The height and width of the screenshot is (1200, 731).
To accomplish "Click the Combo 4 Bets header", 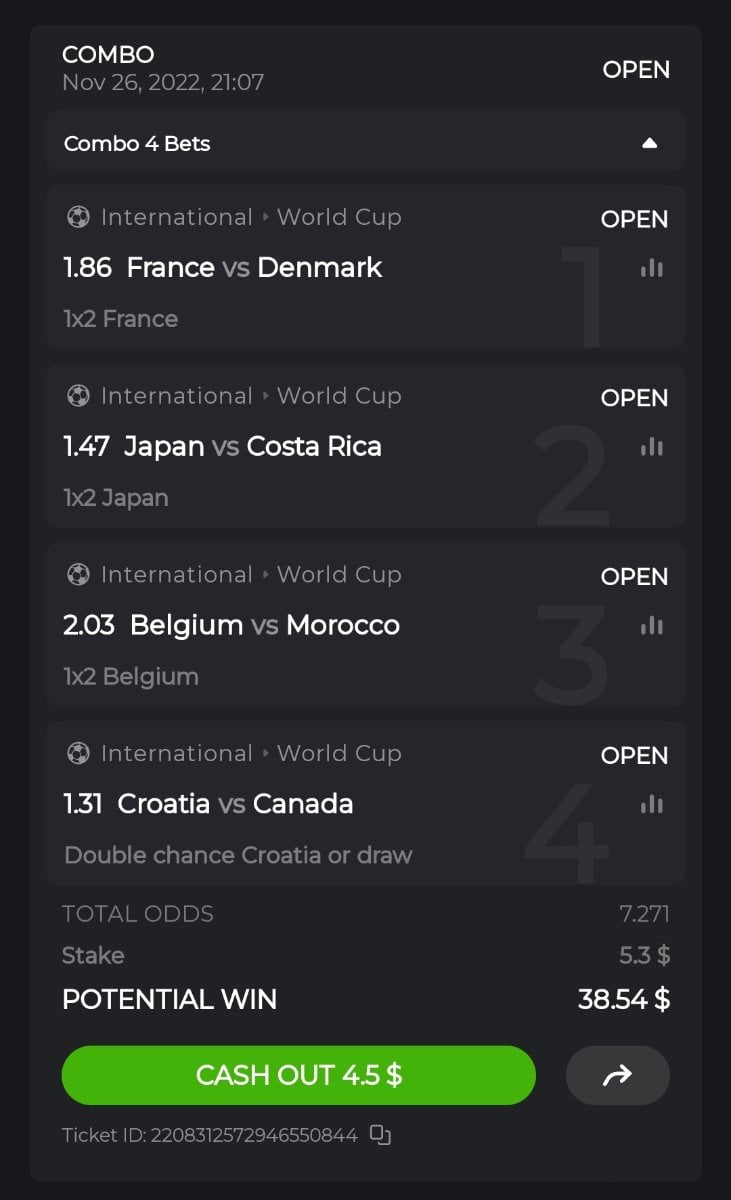I will 137,143.
